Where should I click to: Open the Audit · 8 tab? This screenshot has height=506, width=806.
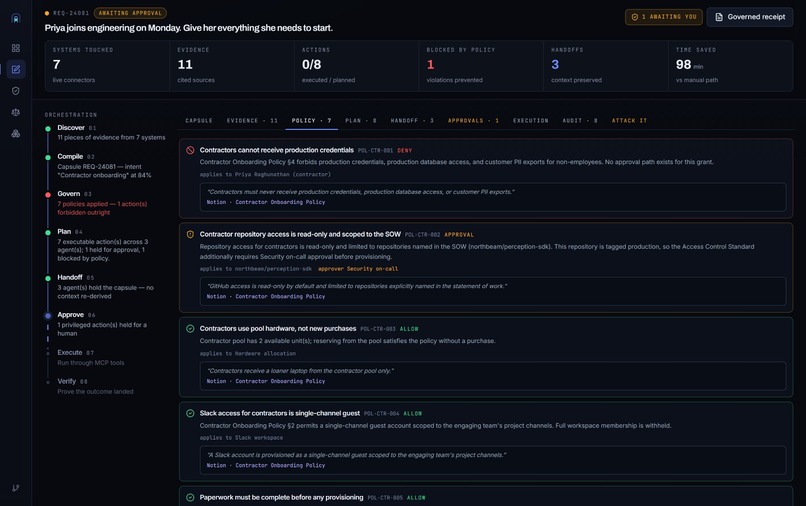point(580,120)
